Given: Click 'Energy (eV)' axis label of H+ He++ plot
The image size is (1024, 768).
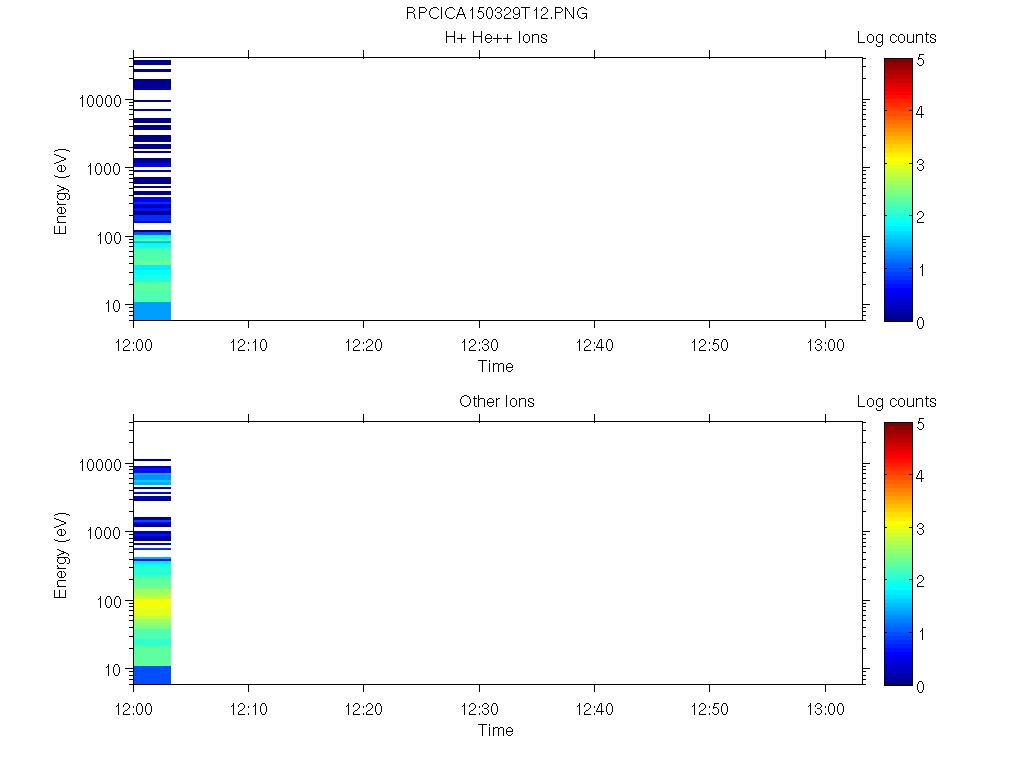Looking at the screenshot, I should pos(61,191).
